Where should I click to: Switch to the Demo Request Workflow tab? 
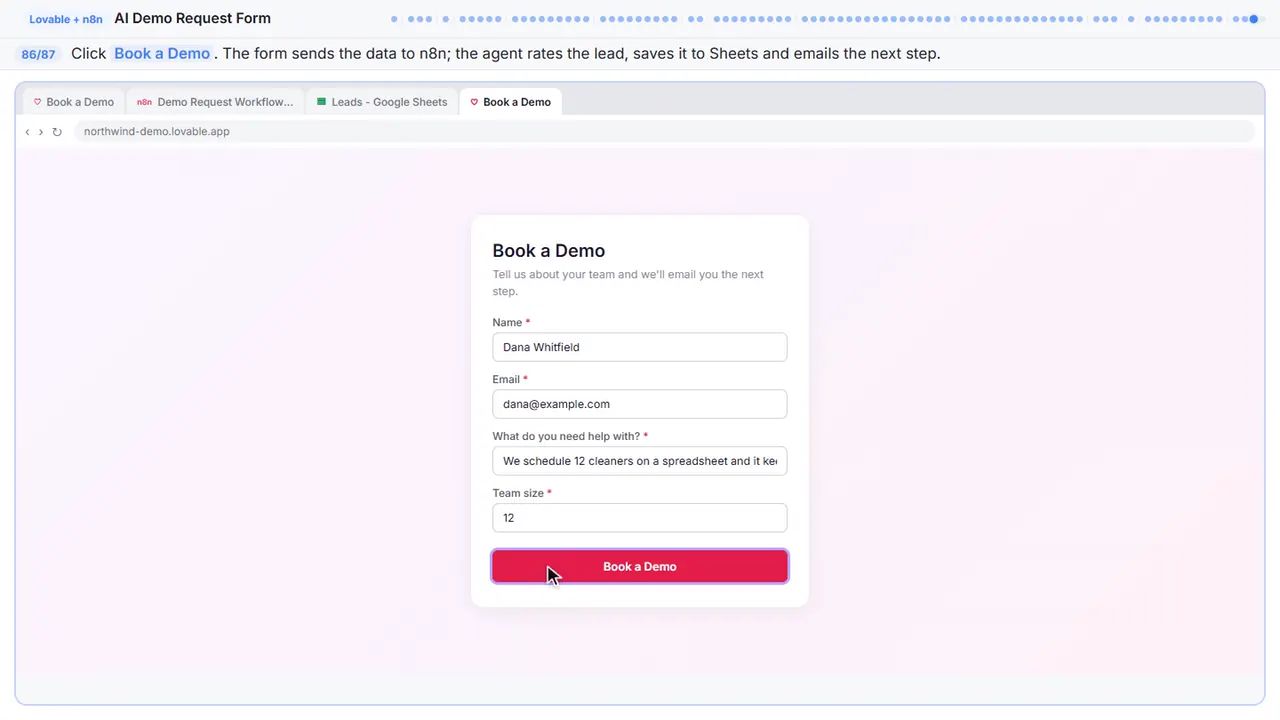215,102
